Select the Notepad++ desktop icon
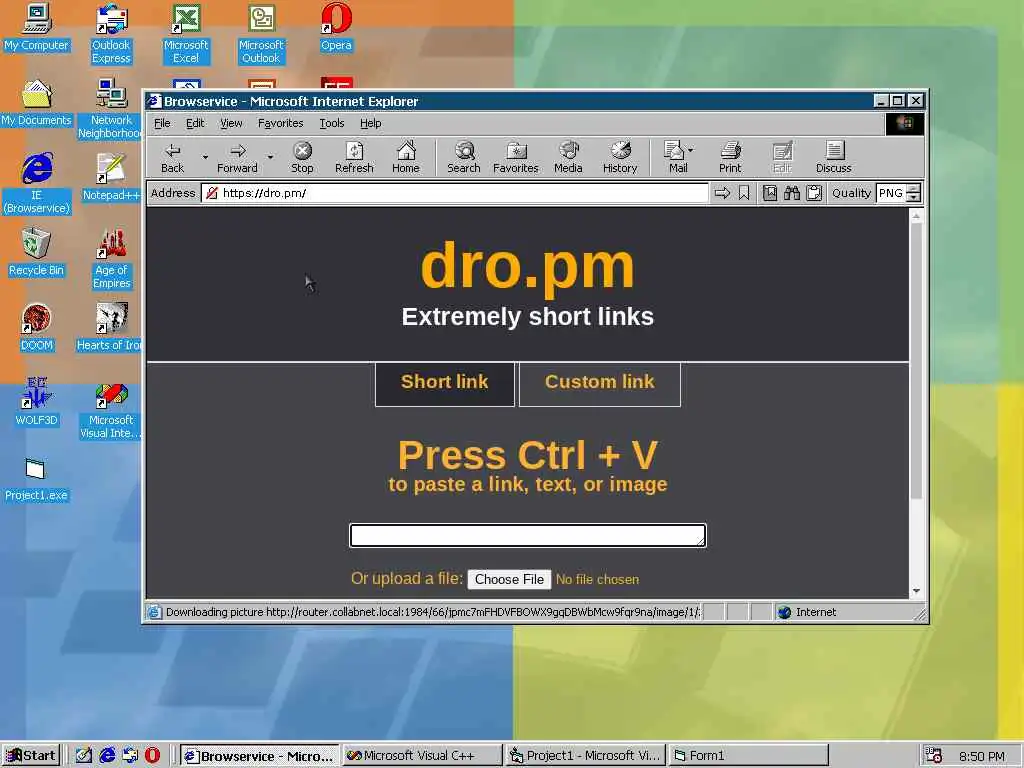This screenshot has height=768, width=1024. tap(111, 177)
